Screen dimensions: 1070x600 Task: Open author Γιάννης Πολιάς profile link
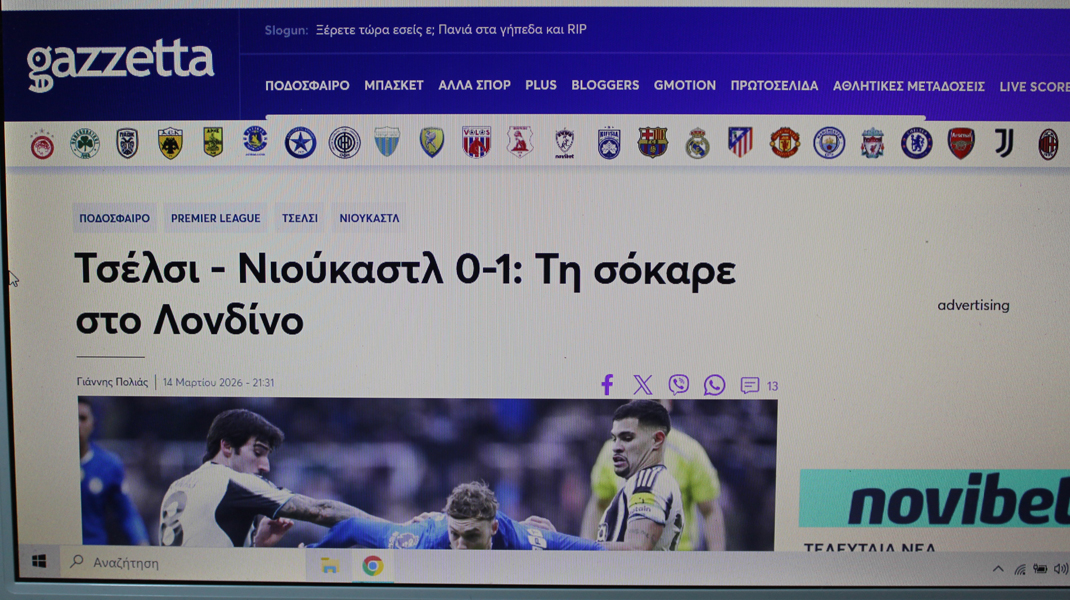point(112,382)
